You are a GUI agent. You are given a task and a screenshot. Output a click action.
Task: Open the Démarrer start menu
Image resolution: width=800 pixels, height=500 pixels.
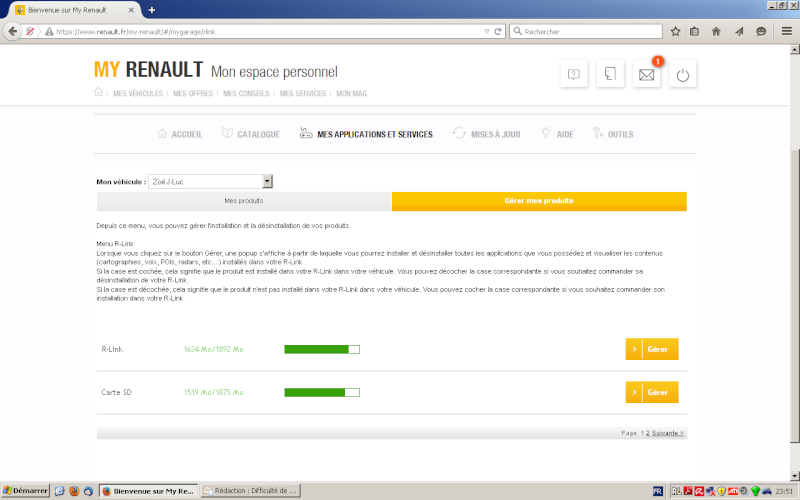pos(26,491)
